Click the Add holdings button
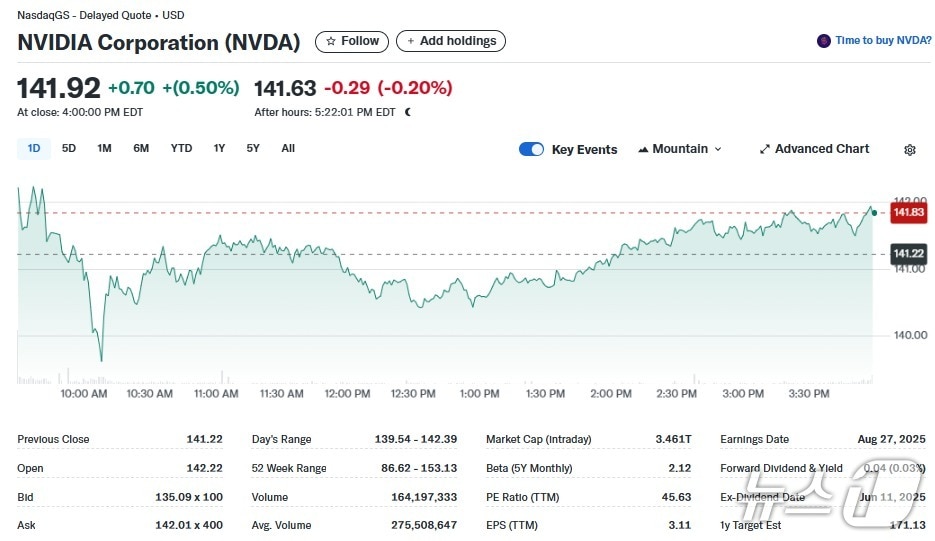935x541 pixels. [451, 41]
